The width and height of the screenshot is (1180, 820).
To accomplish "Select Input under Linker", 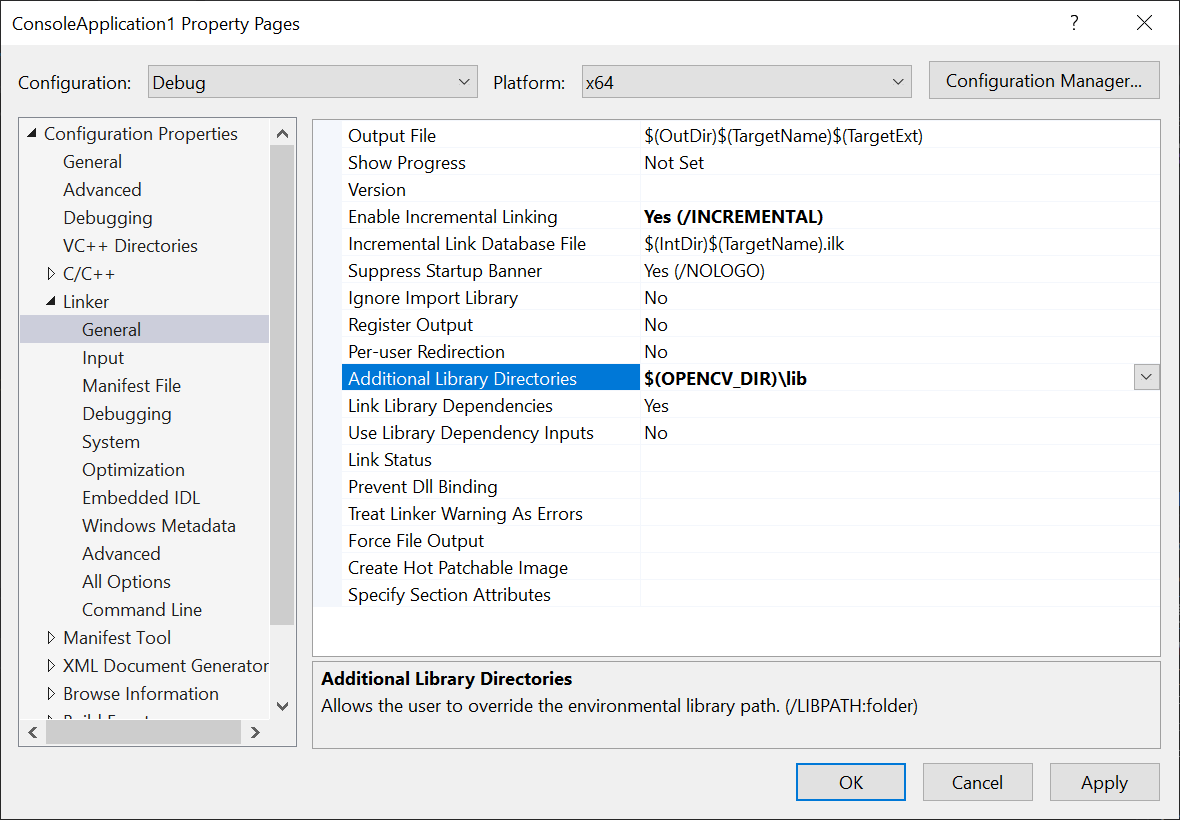I will point(103,357).
